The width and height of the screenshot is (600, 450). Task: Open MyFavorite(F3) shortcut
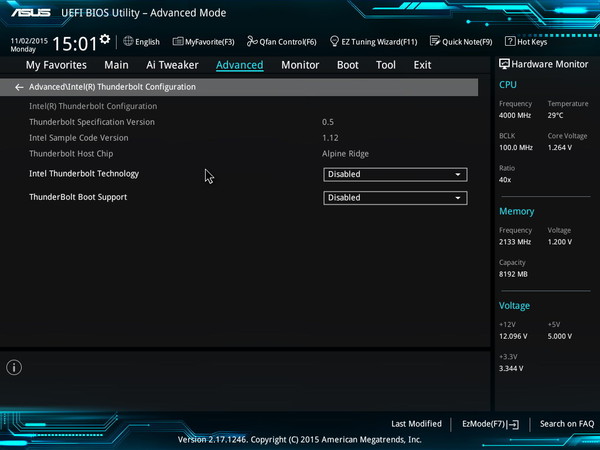tap(203, 42)
